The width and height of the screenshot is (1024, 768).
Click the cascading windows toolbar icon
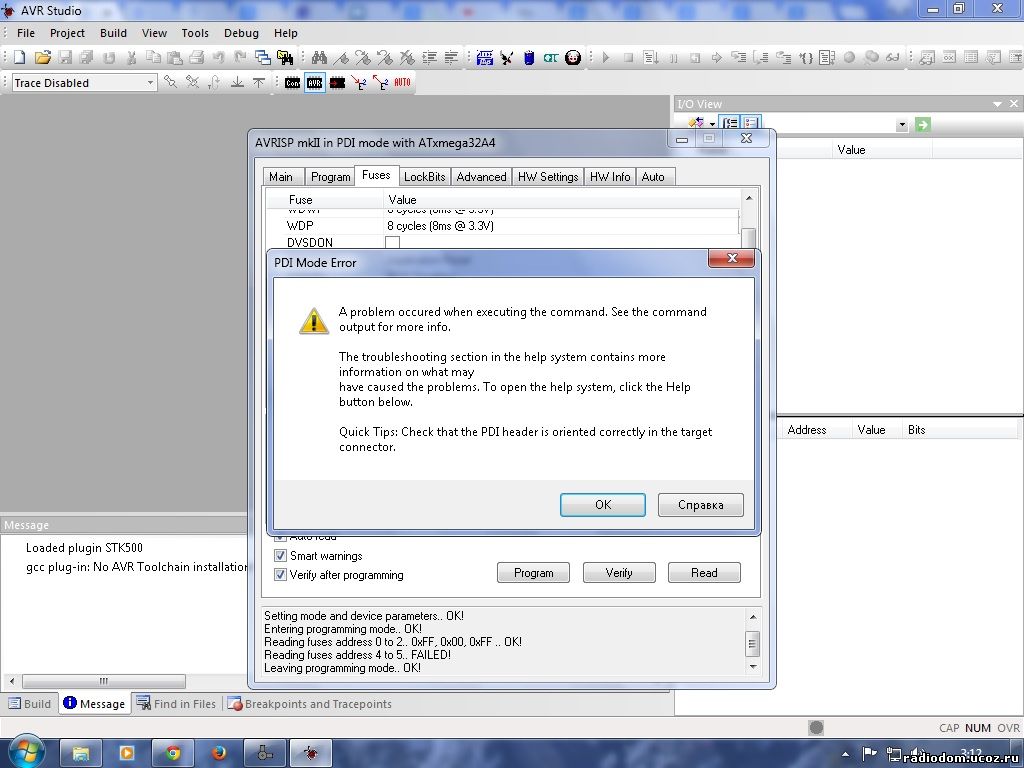tap(263, 57)
